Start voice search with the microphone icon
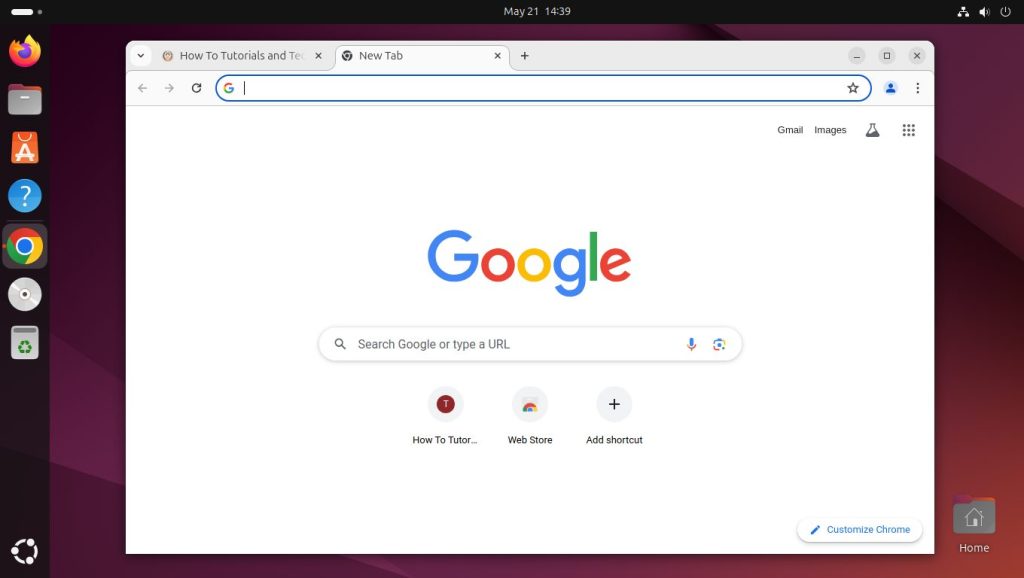 tap(691, 344)
